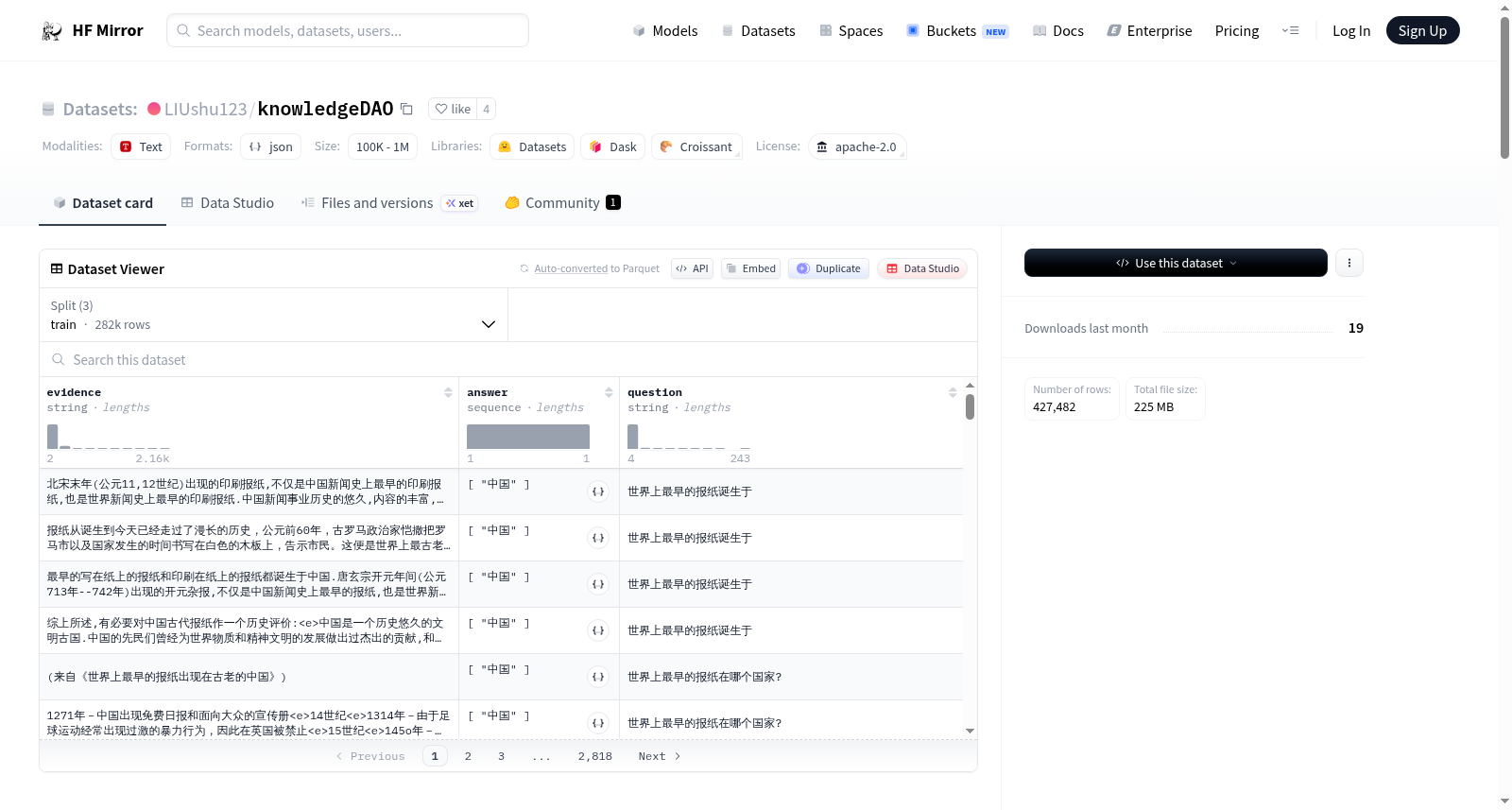Sort the question column
The height and width of the screenshot is (810, 1512).
(x=953, y=392)
